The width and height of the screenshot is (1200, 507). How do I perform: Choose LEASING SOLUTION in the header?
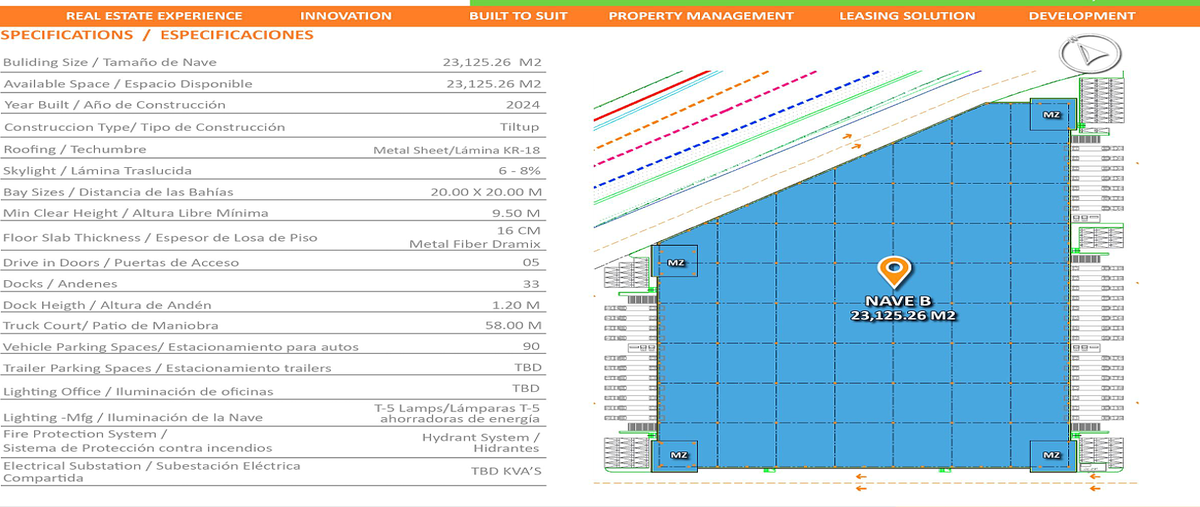point(907,15)
